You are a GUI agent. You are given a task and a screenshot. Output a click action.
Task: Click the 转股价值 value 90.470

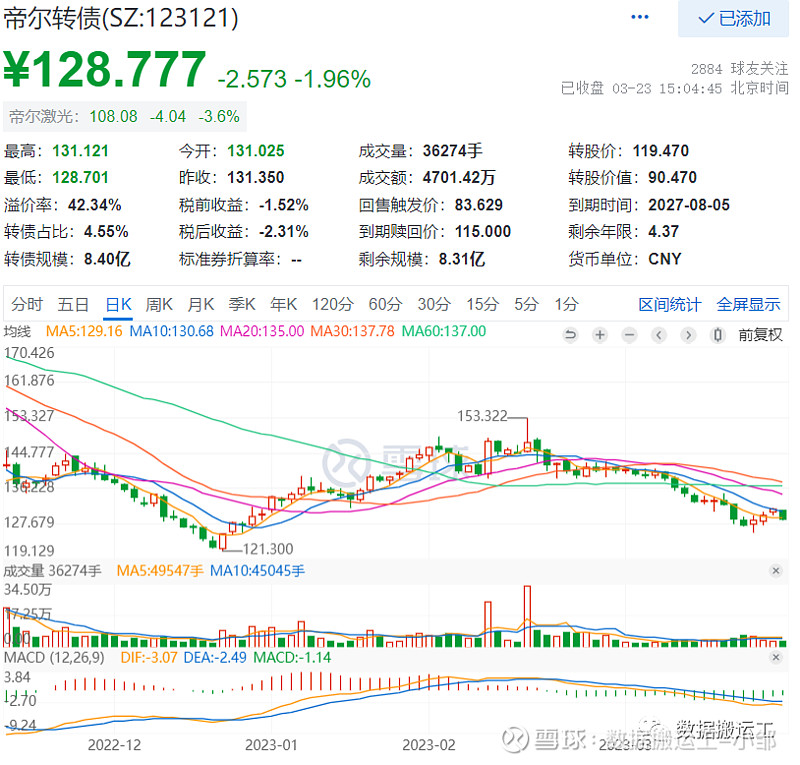pos(672,178)
